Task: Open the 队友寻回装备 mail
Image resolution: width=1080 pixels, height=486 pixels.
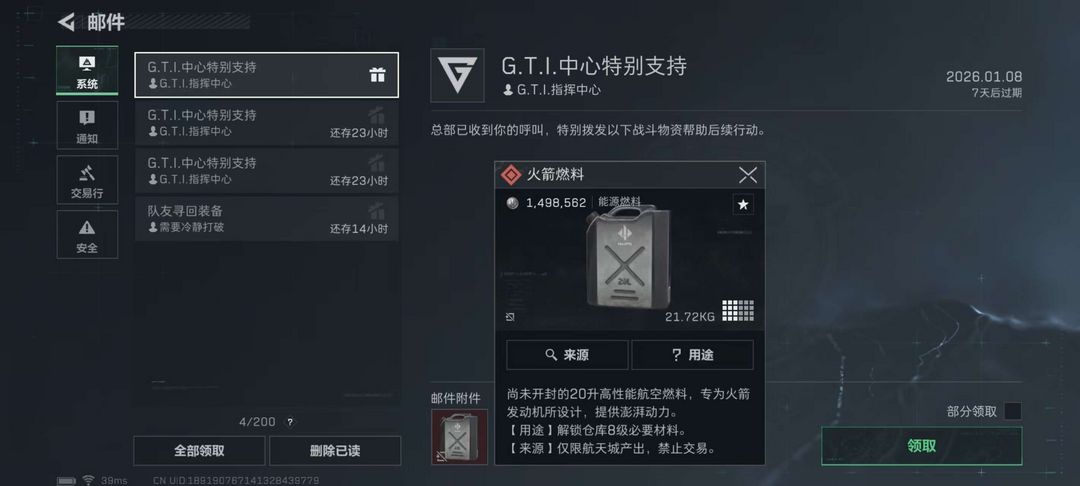Action: pos(267,219)
